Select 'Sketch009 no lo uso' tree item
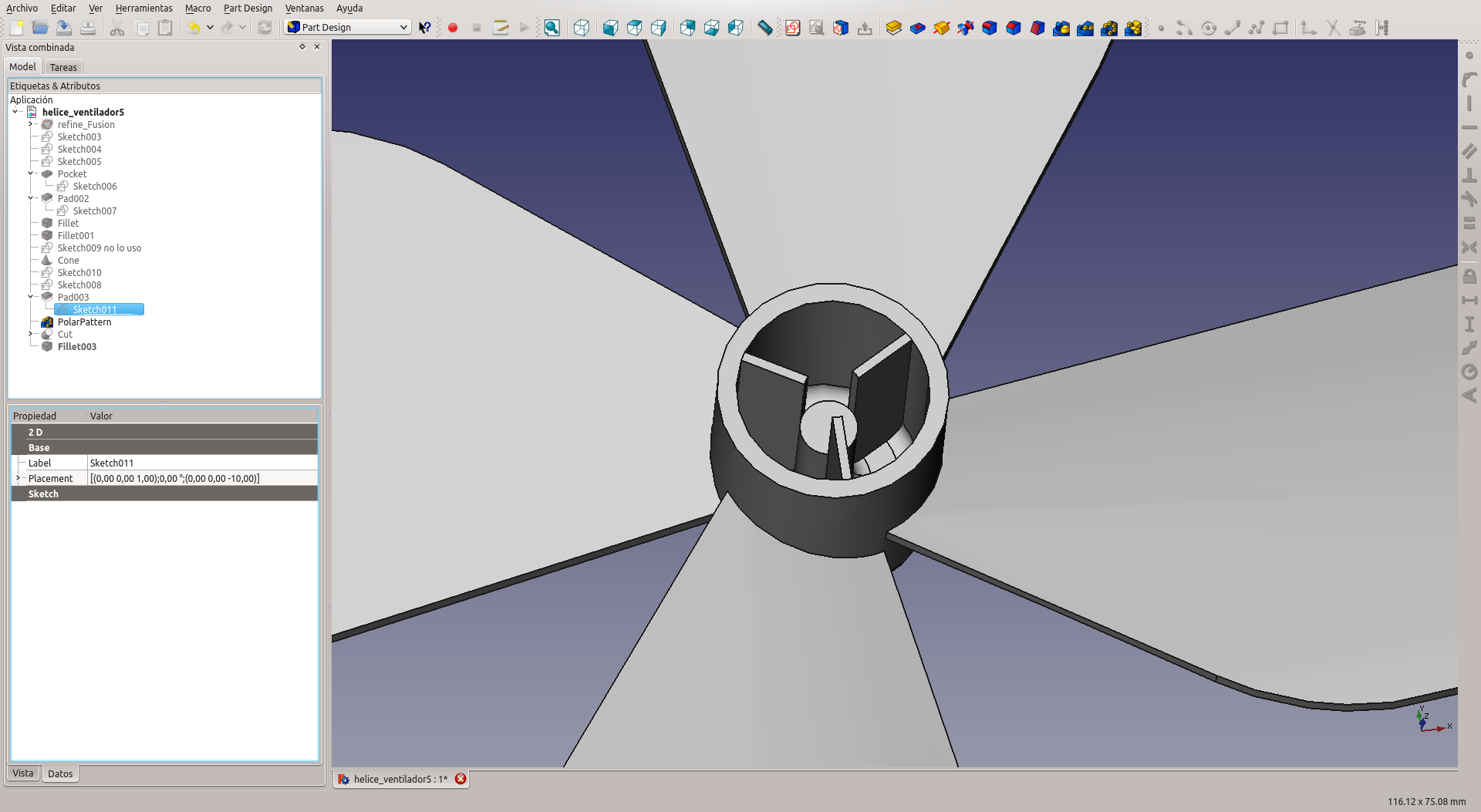1481x812 pixels. pyautogui.click(x=99, y=248)
